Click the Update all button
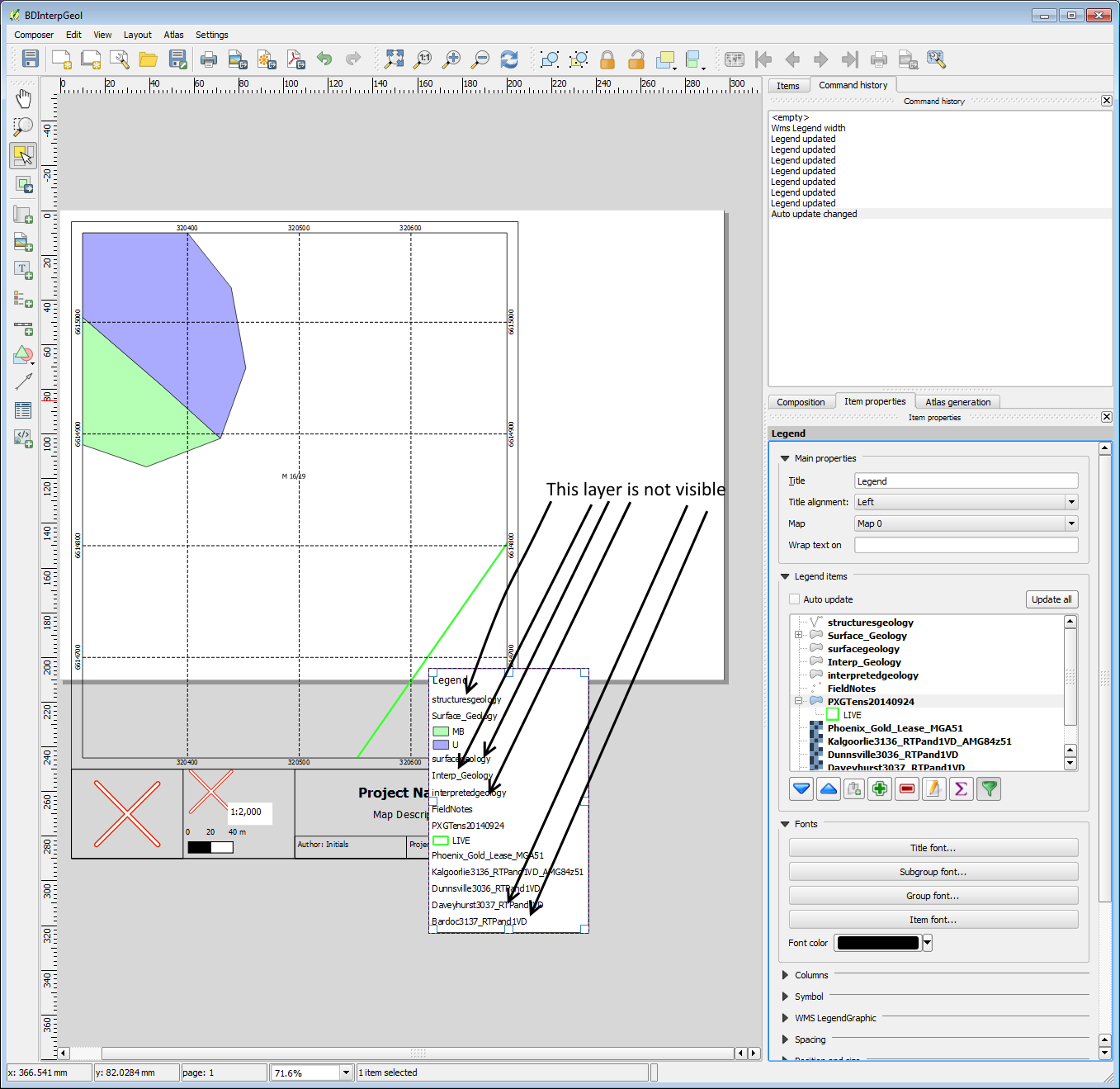1120x1089 pixels. click(x=1051, y=599)
